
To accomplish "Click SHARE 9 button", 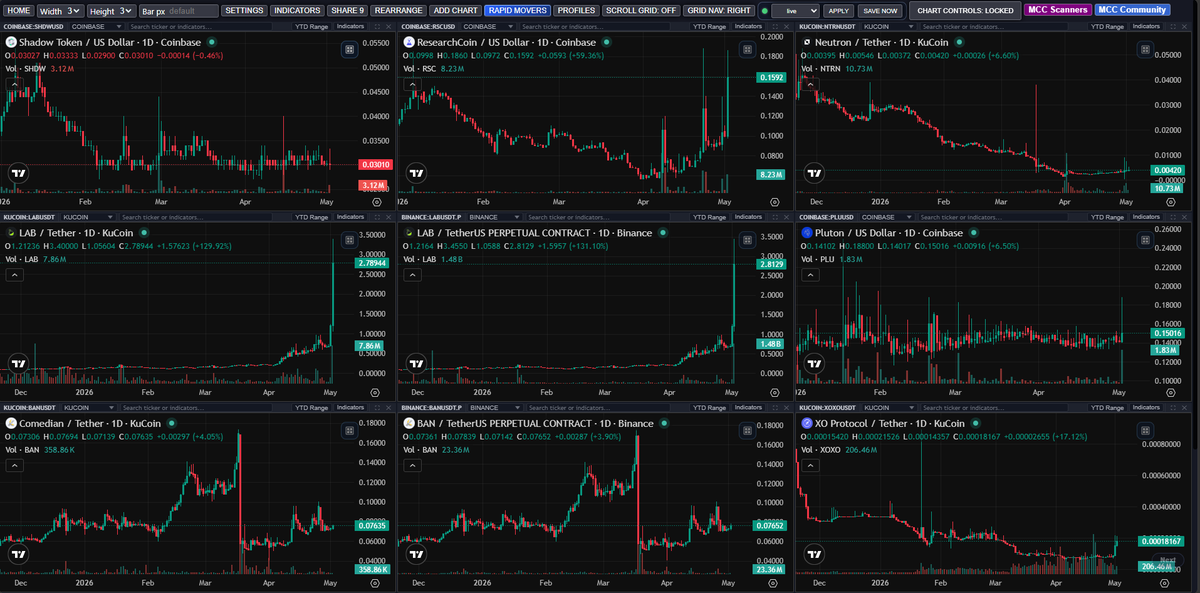I will (347, 10).
